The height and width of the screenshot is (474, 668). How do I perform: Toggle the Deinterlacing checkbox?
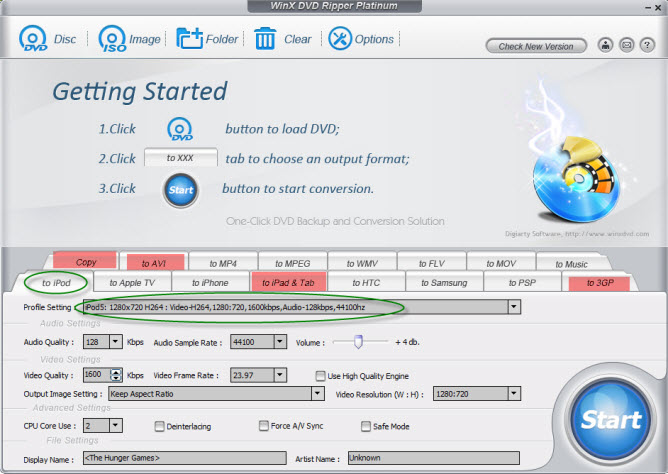click(159, 426)
